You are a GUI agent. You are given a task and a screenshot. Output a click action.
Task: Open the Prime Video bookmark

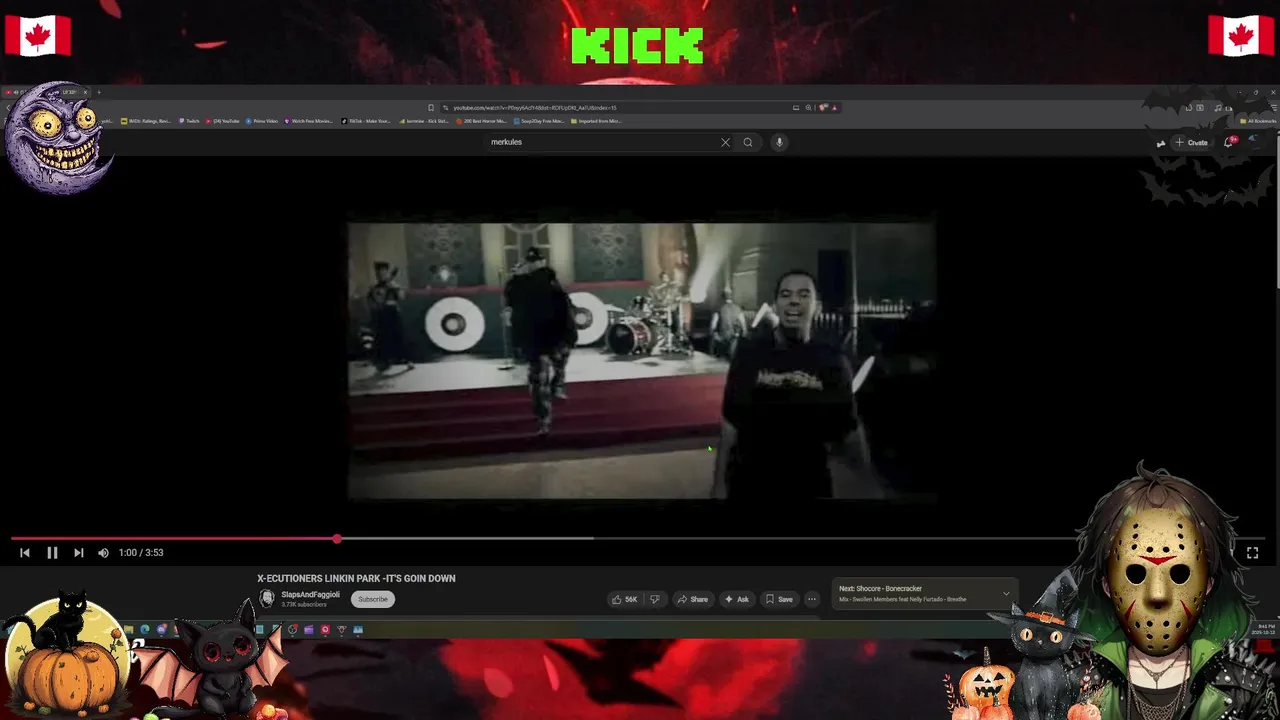[x=262, y=121]
